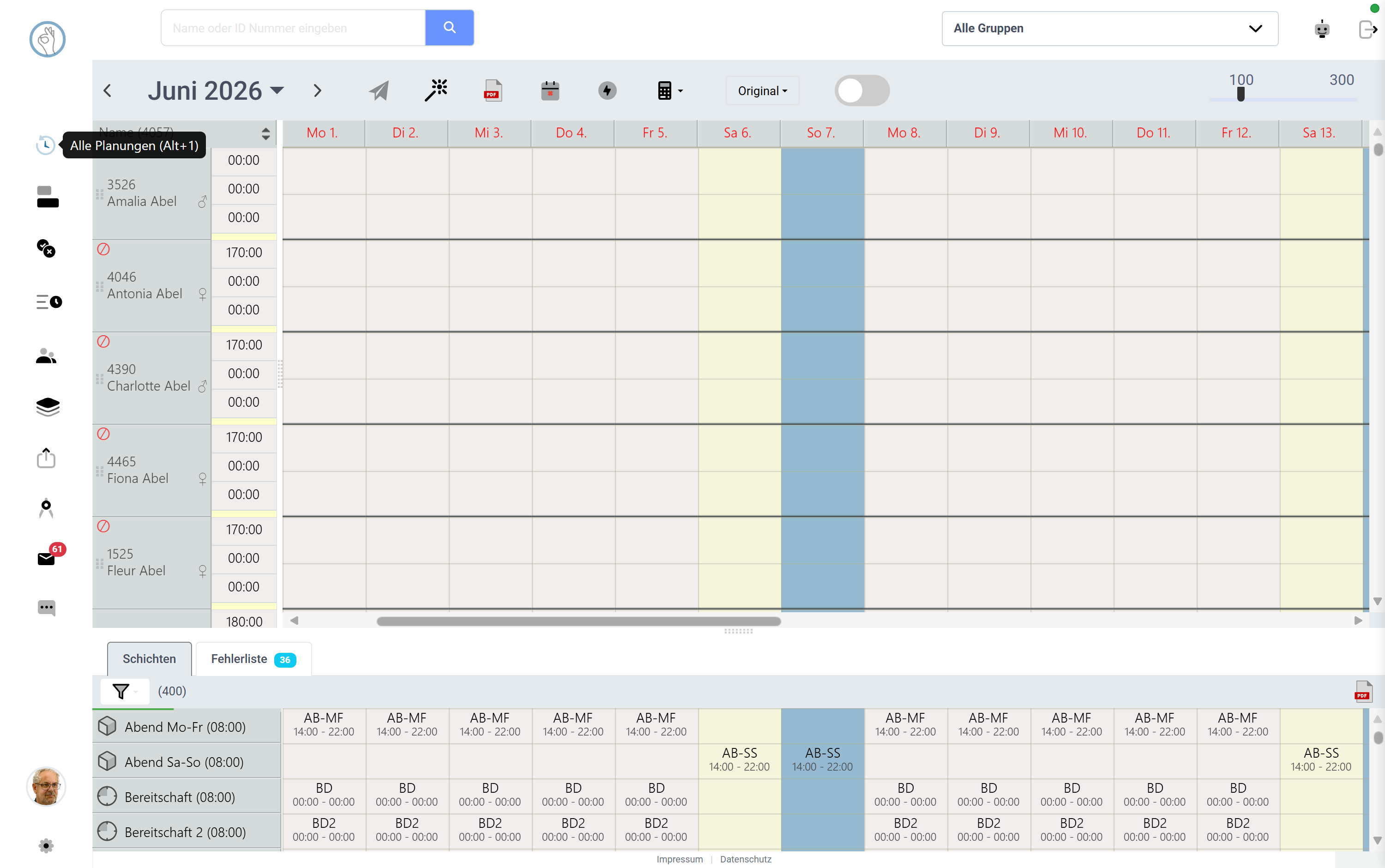Image resolution: width=1385 pixels, height=868 pixels.
Task: Open the calculator dropdown menu
Action: [x=670, y=90]
